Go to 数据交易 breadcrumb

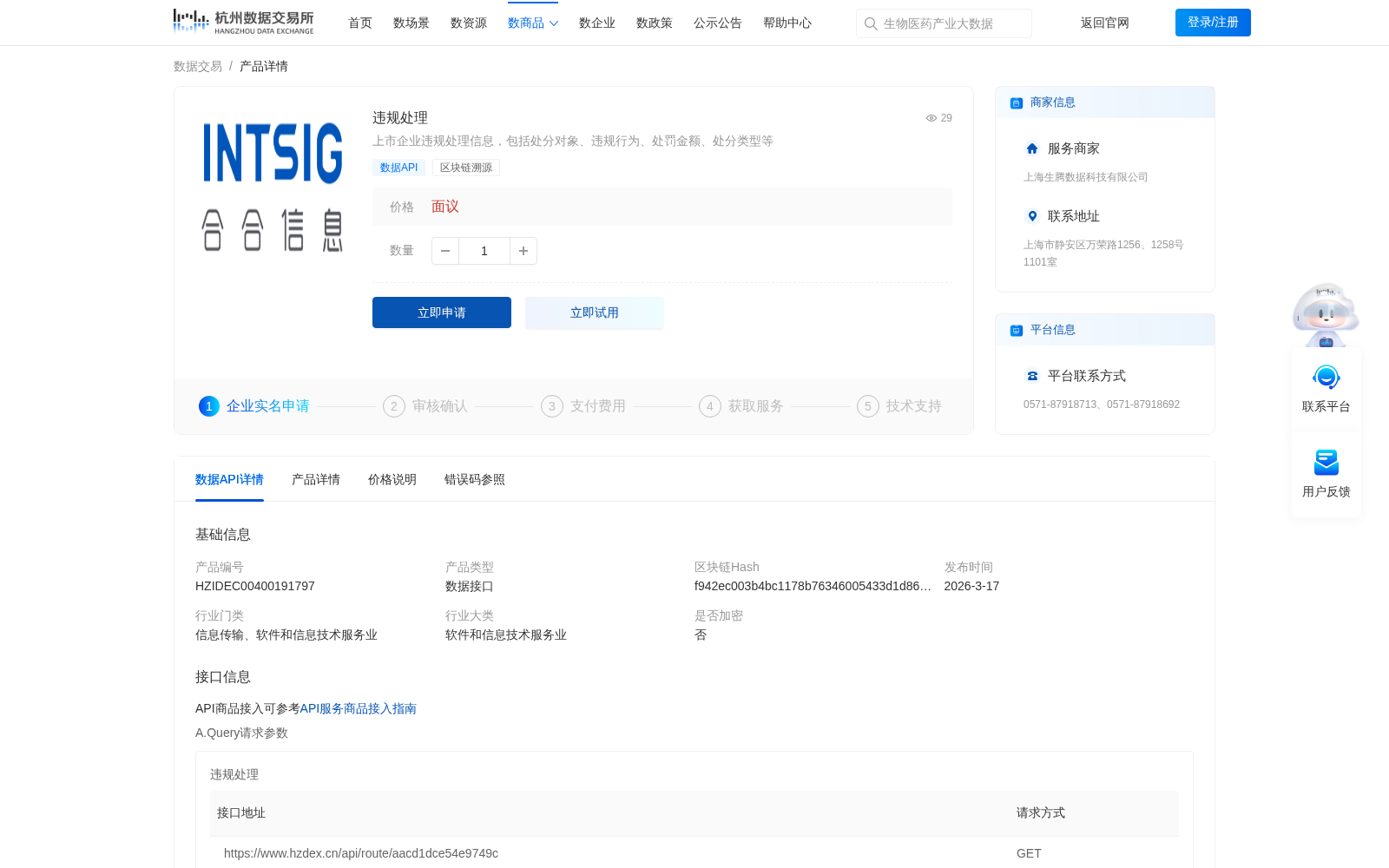198,66
